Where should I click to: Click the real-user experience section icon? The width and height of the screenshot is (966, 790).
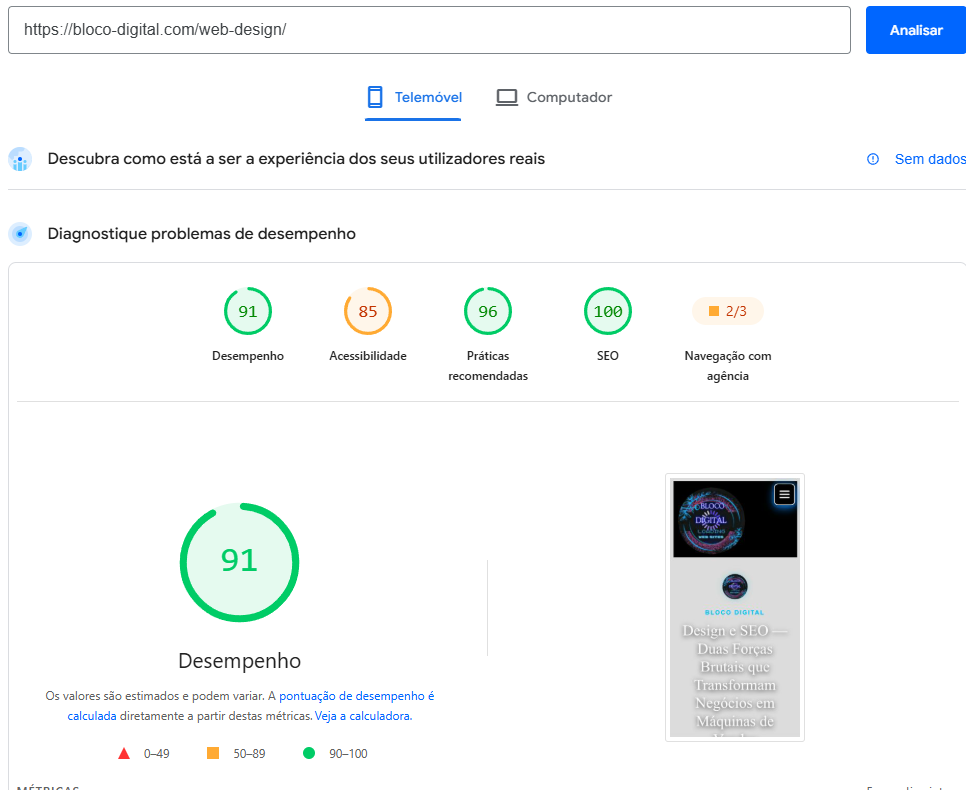click(20, 159)
